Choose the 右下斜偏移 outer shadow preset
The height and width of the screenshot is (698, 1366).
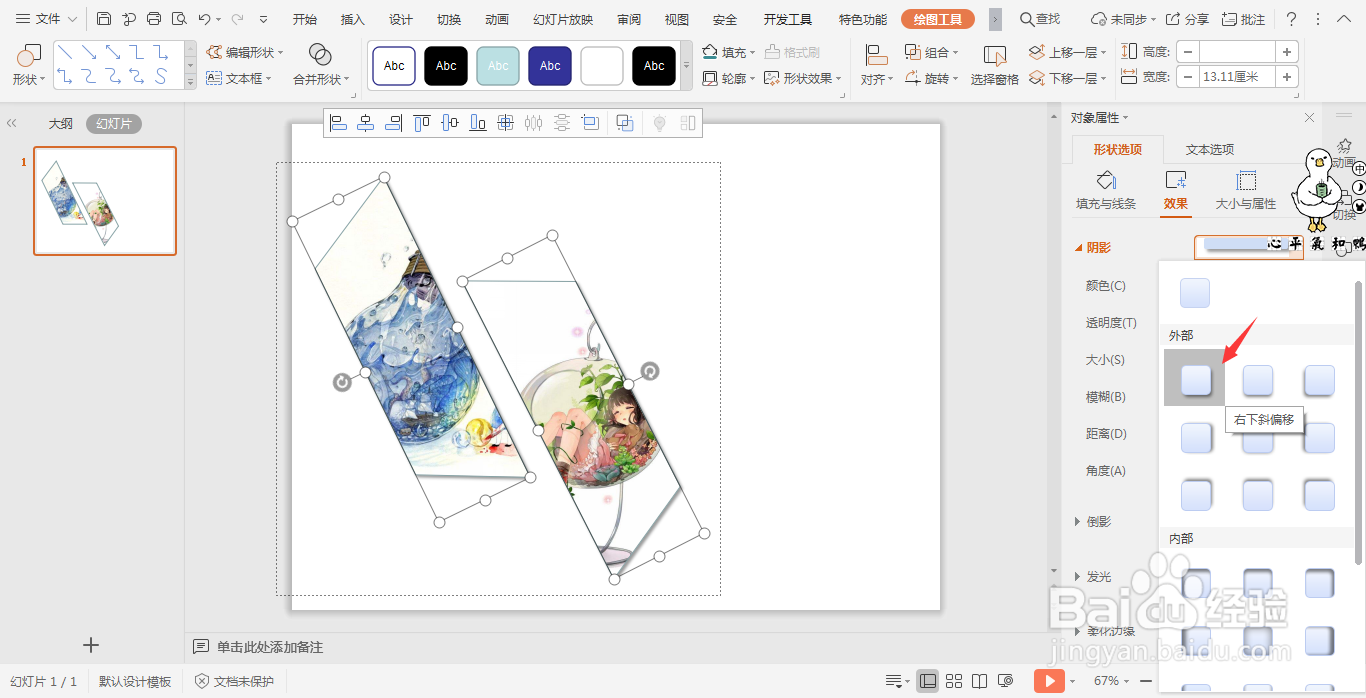(x=1196, y=379)
